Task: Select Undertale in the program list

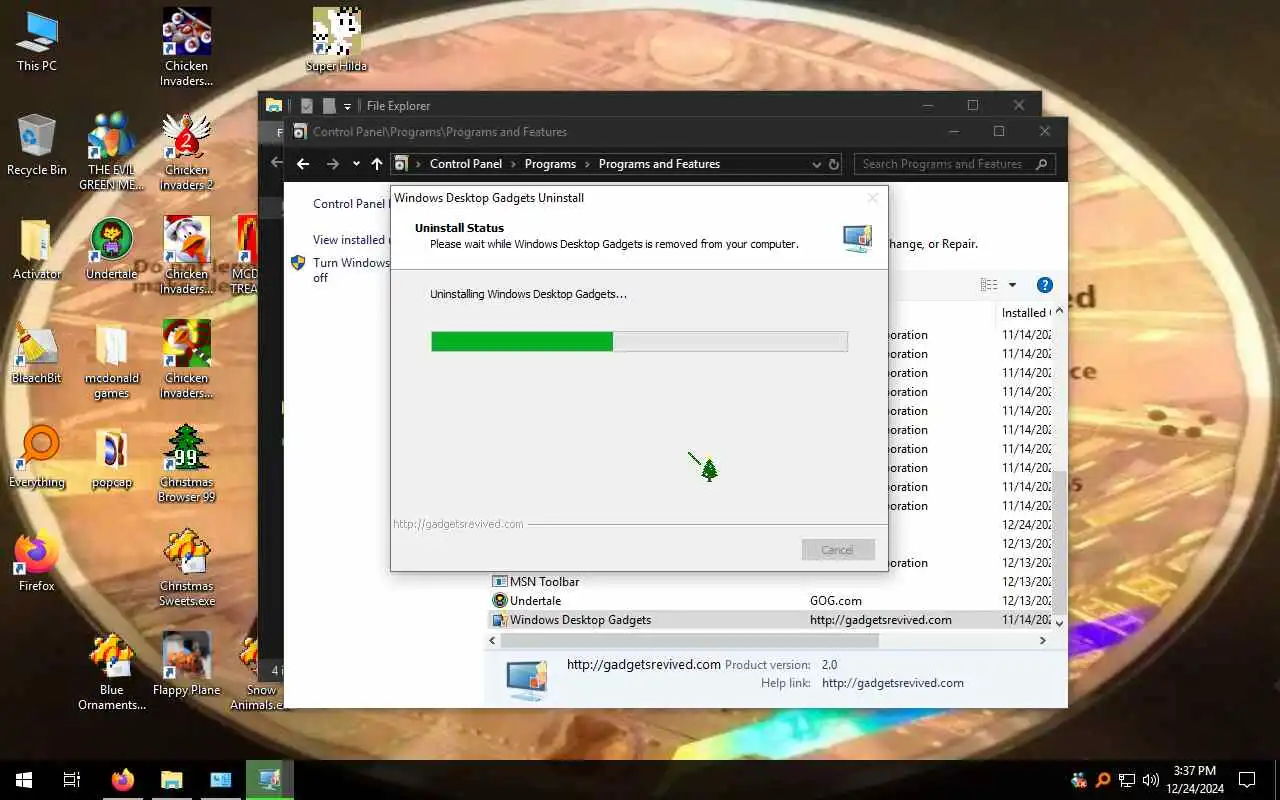Action: click(536, 601)
